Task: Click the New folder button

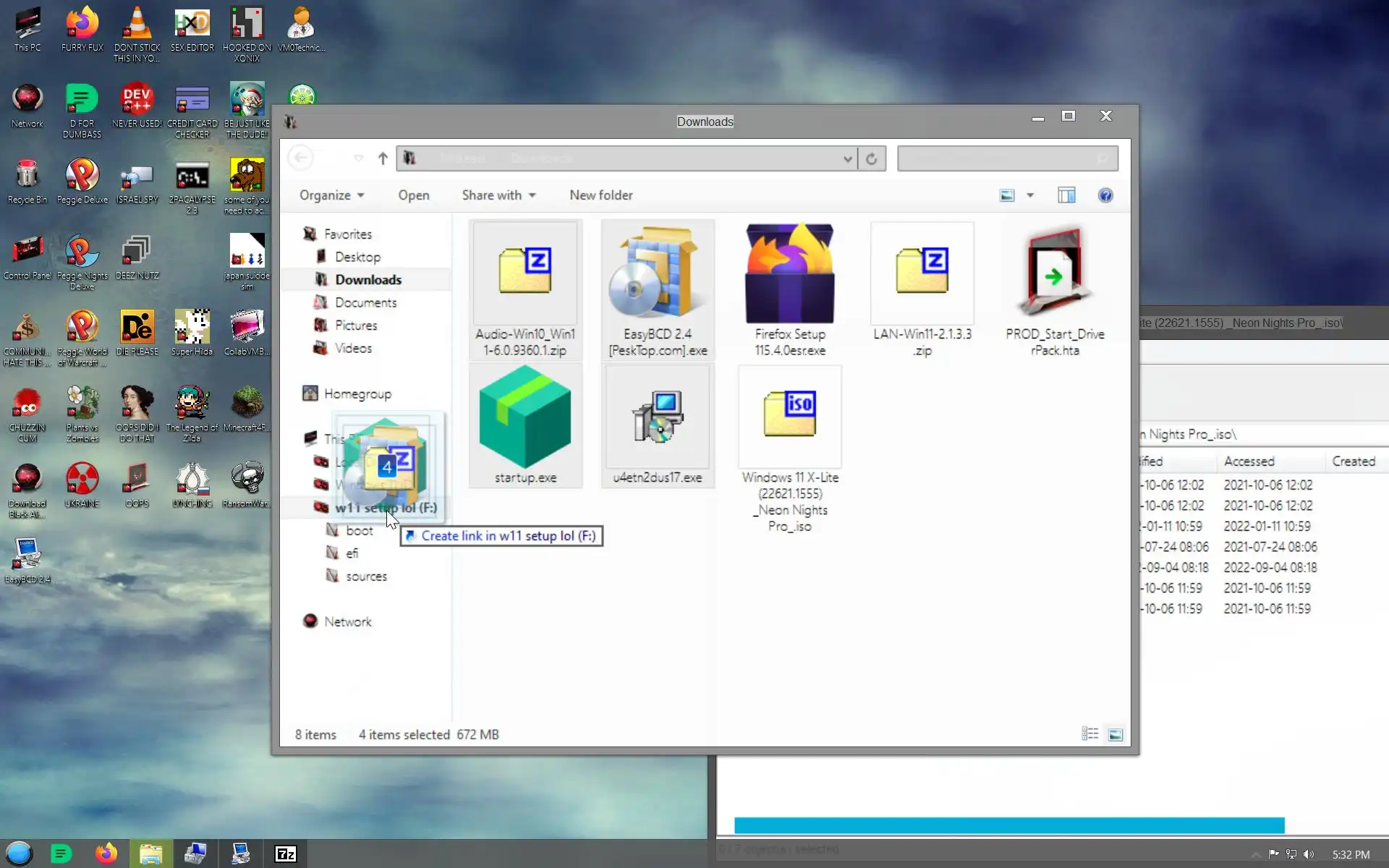Action: pyautogui.click(x=600, y=195)
